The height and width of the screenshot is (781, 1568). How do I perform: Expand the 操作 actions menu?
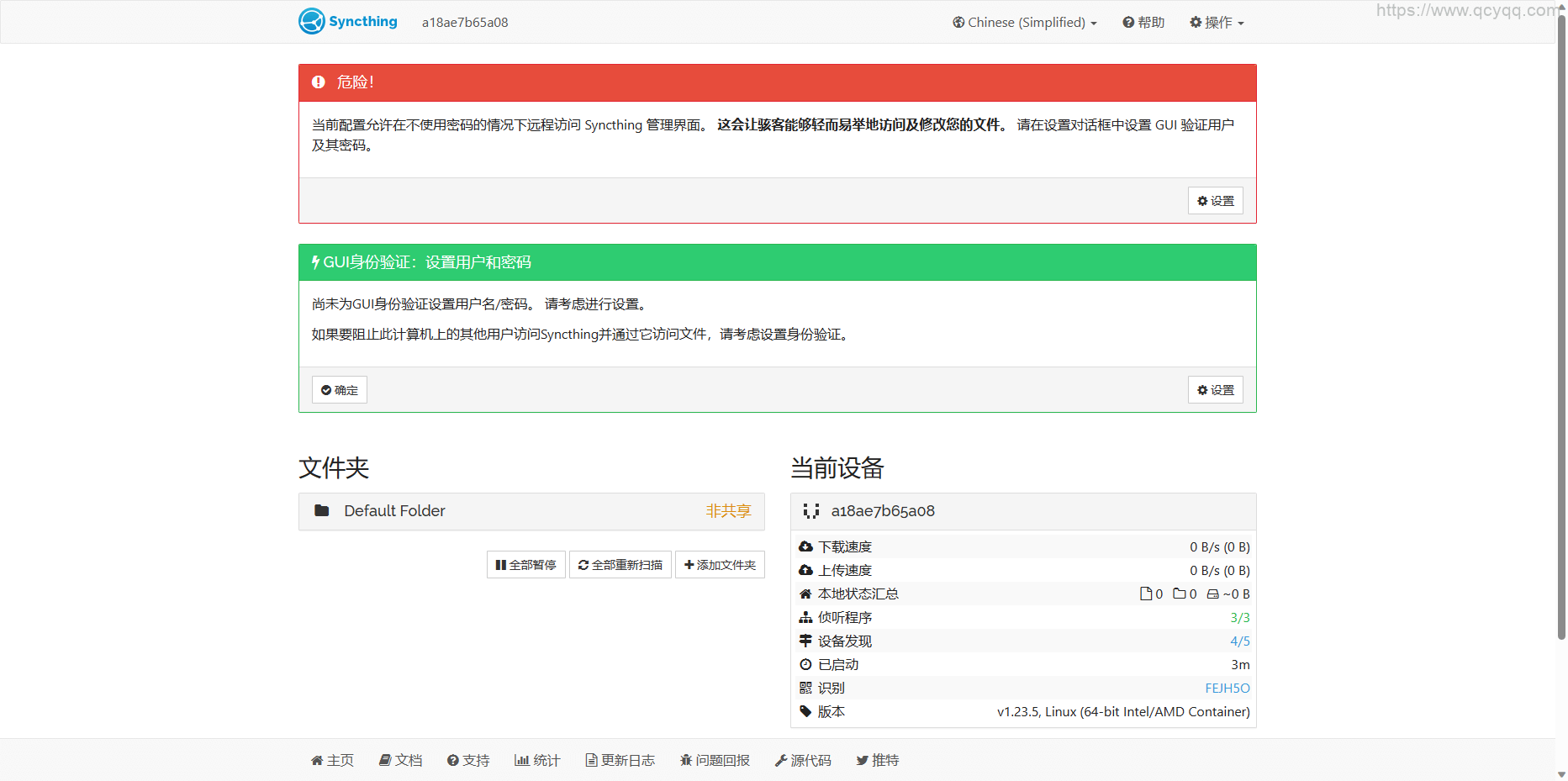(x=1217, y=23)
